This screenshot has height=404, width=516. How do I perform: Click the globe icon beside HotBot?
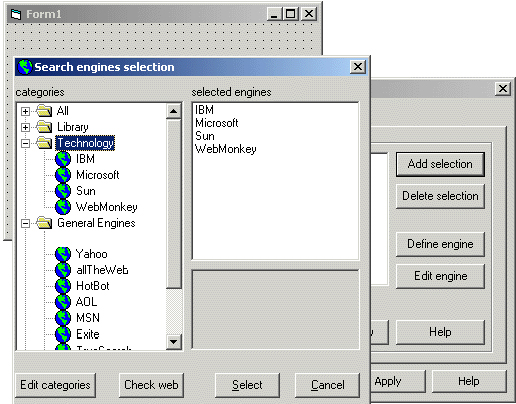point(63,286)
